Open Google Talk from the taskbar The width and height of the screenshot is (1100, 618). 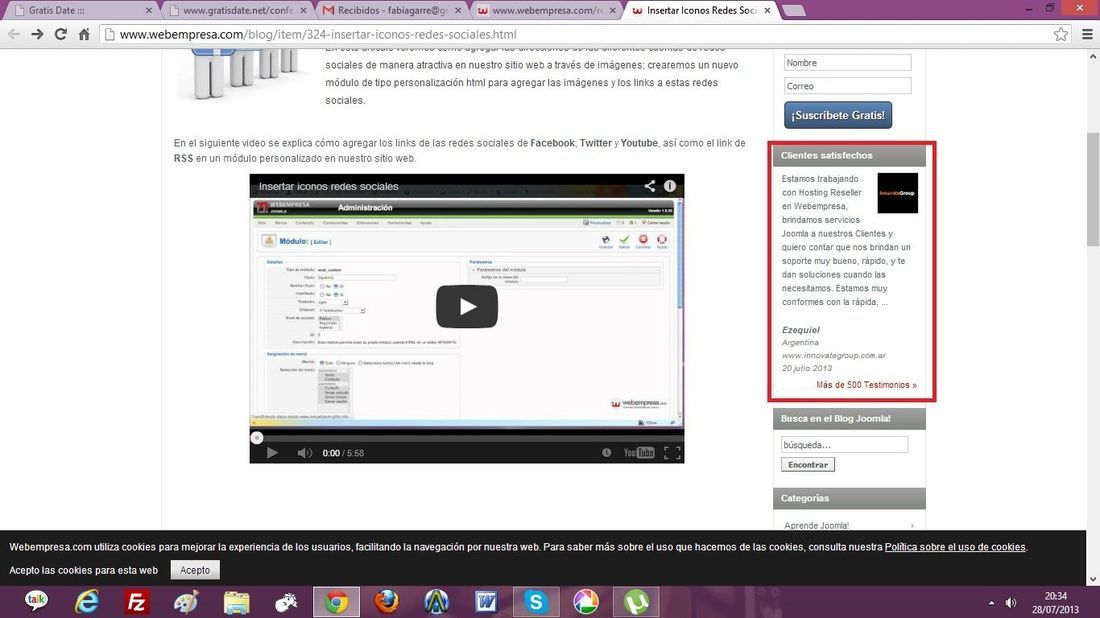(x=37, y=602)
